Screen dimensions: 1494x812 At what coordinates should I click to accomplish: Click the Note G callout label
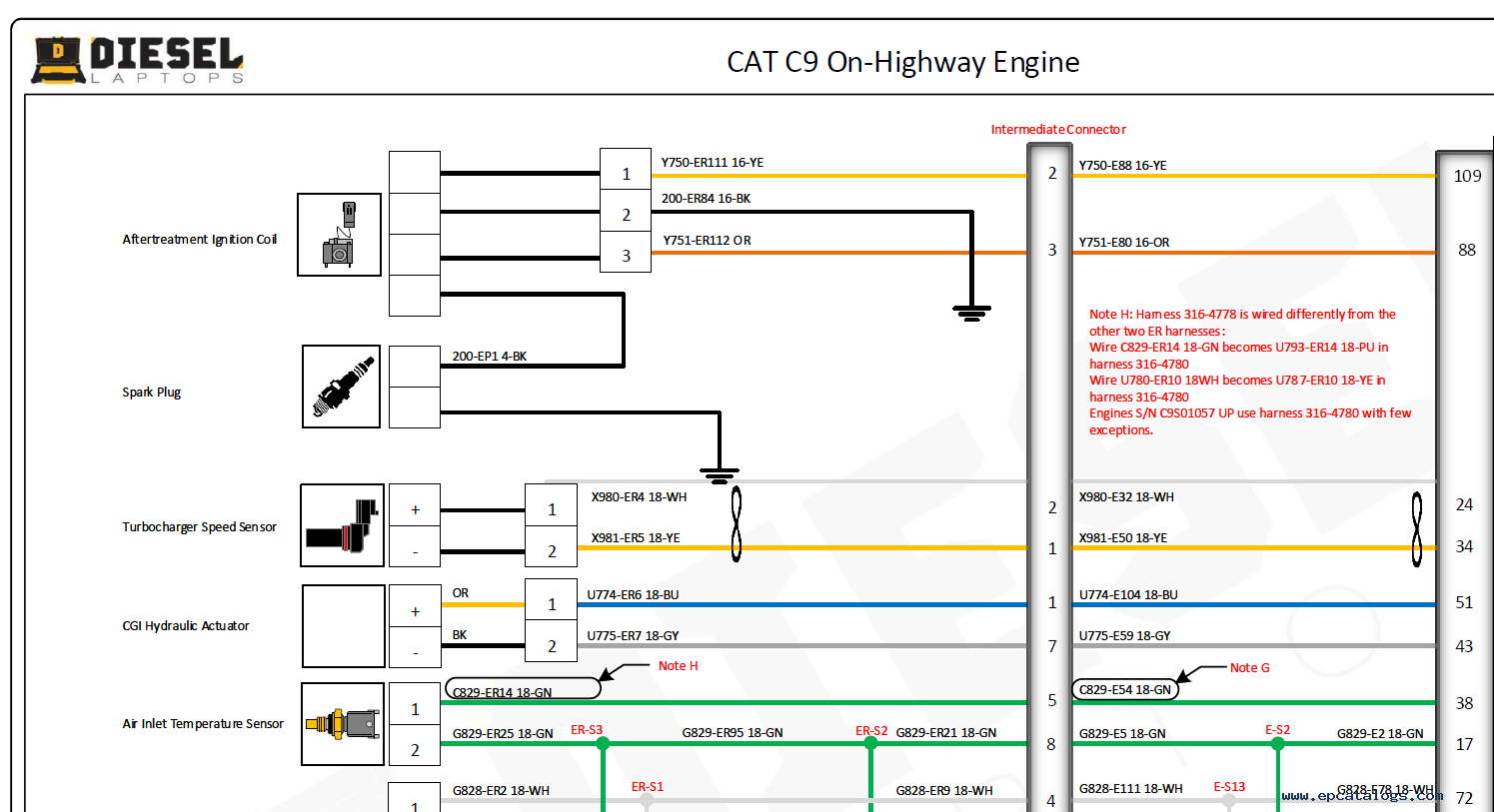(1249, 667)
